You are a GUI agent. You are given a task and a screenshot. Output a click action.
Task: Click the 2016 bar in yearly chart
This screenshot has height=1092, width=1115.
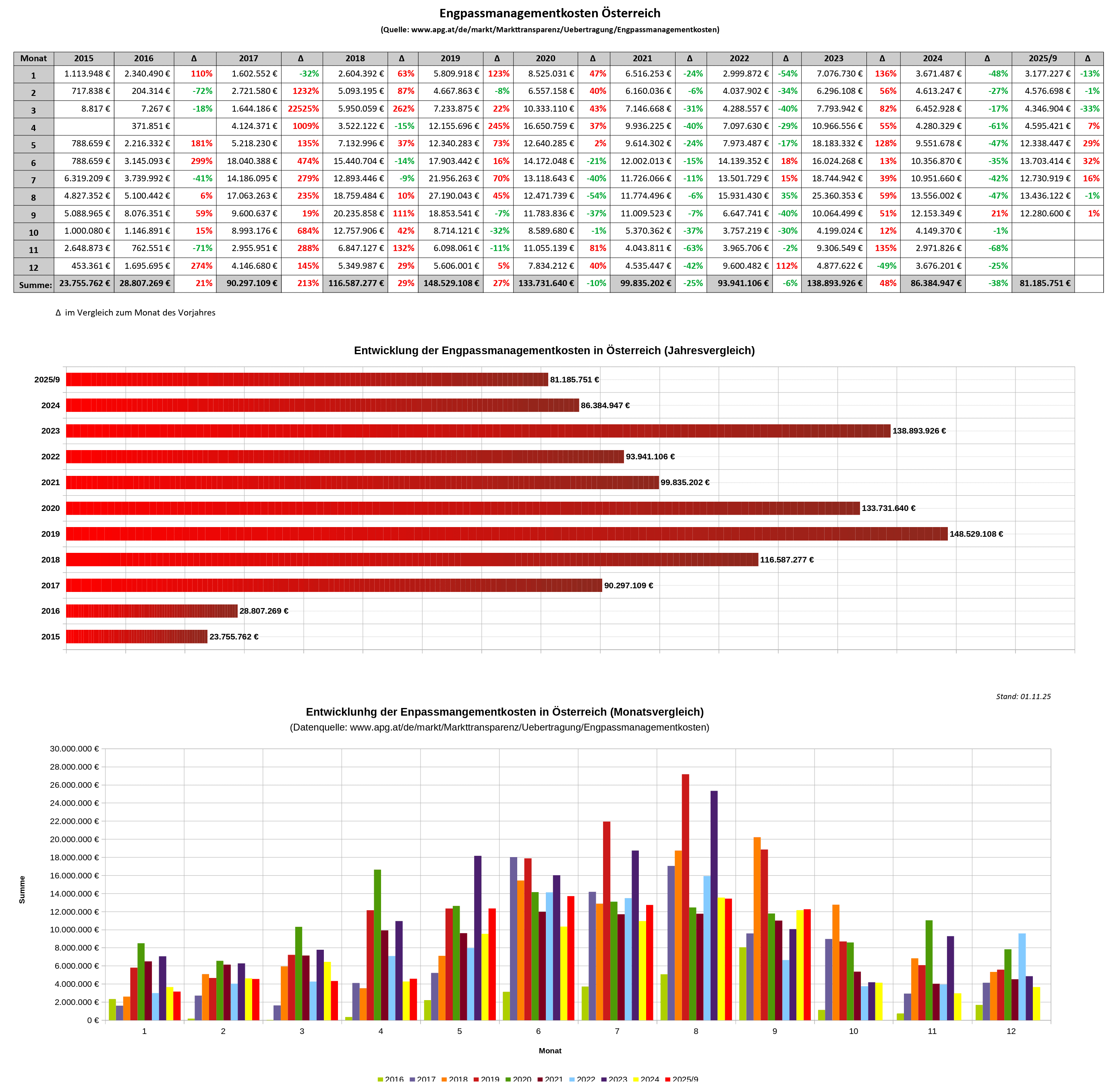pyautogui.click(x=151, y=611)
